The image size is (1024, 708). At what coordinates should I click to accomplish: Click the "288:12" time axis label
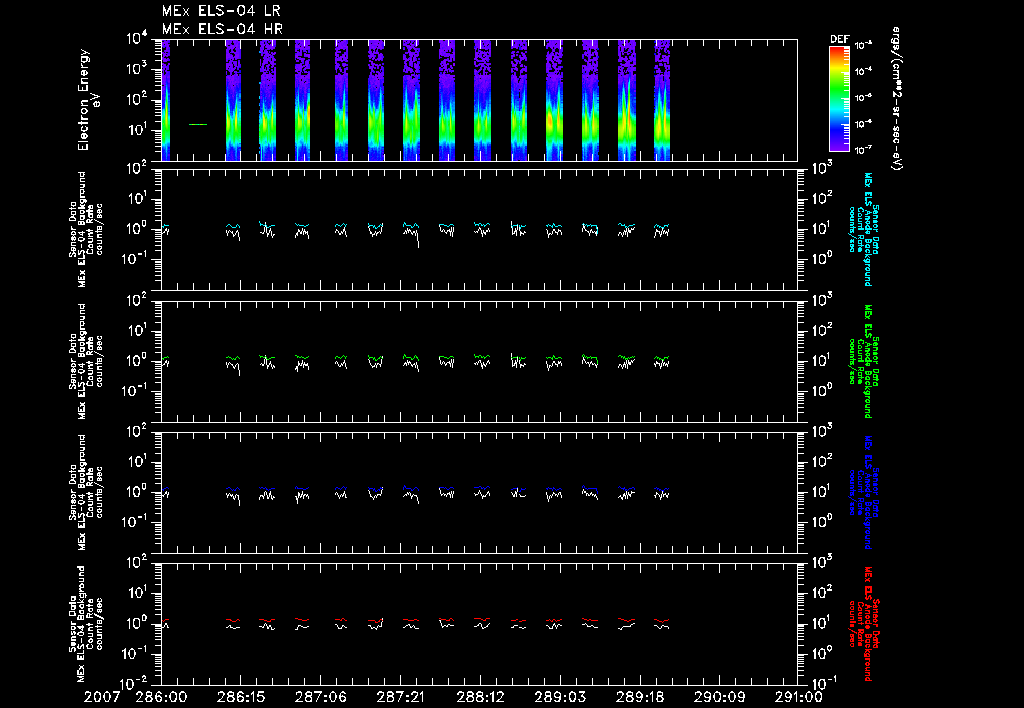(479, 698)
